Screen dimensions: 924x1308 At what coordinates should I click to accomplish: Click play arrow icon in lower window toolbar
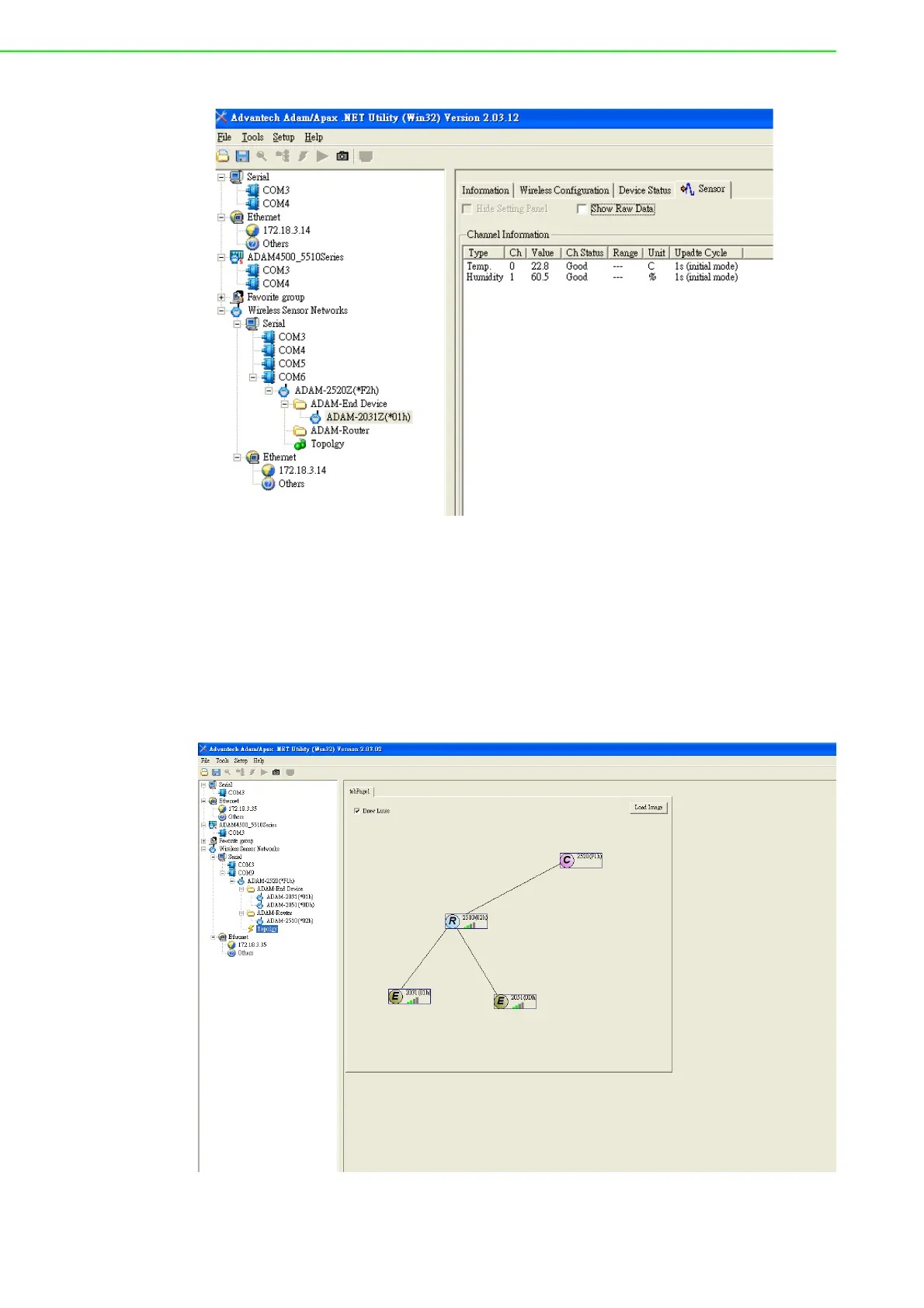(x=264, y=772)
